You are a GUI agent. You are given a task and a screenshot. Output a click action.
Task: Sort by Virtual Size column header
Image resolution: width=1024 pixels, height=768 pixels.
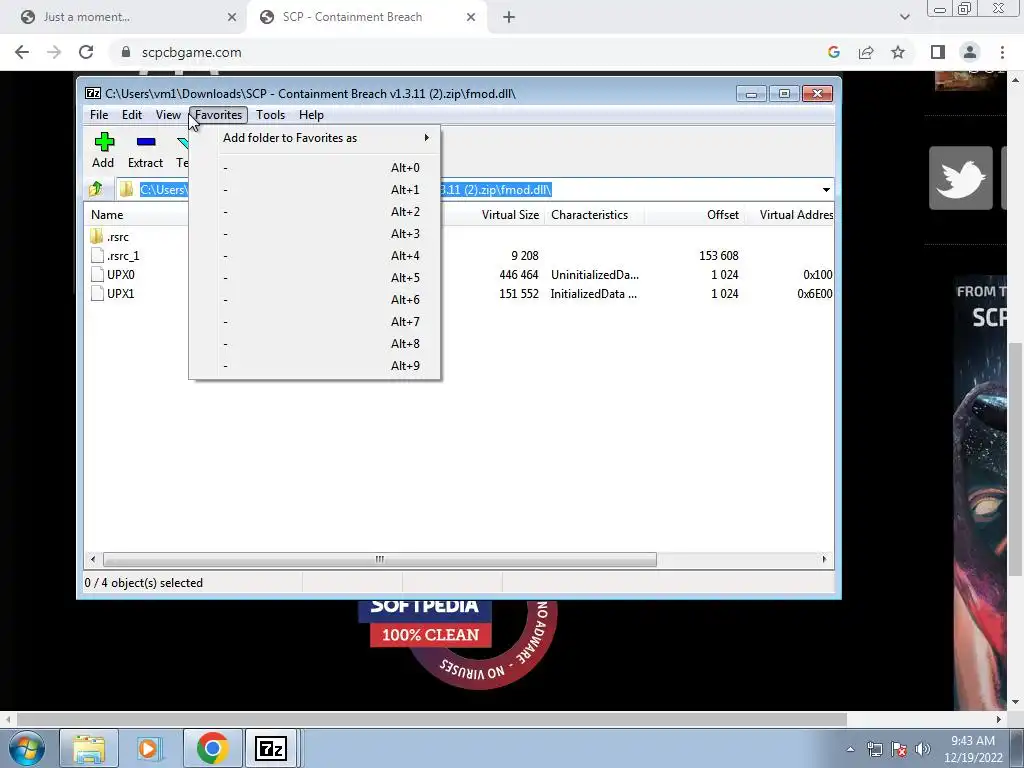tap(510, 215)
